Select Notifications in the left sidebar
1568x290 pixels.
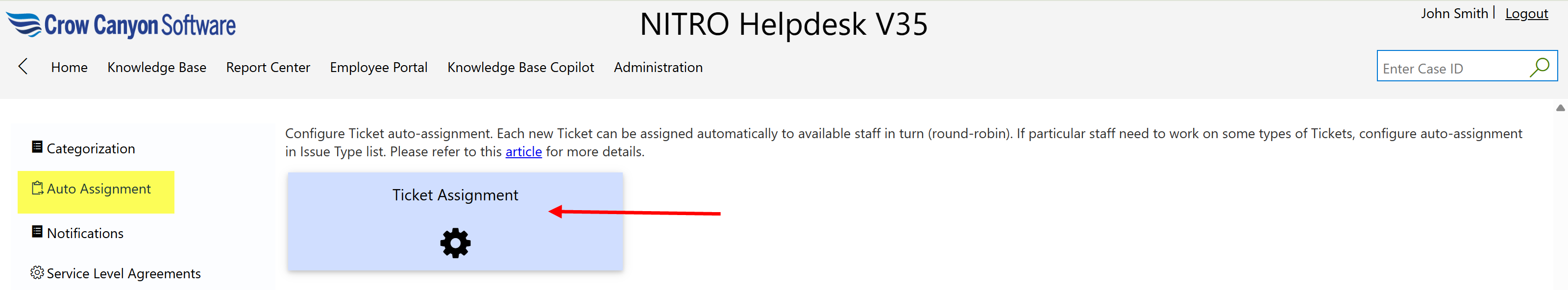coord(85,232)
